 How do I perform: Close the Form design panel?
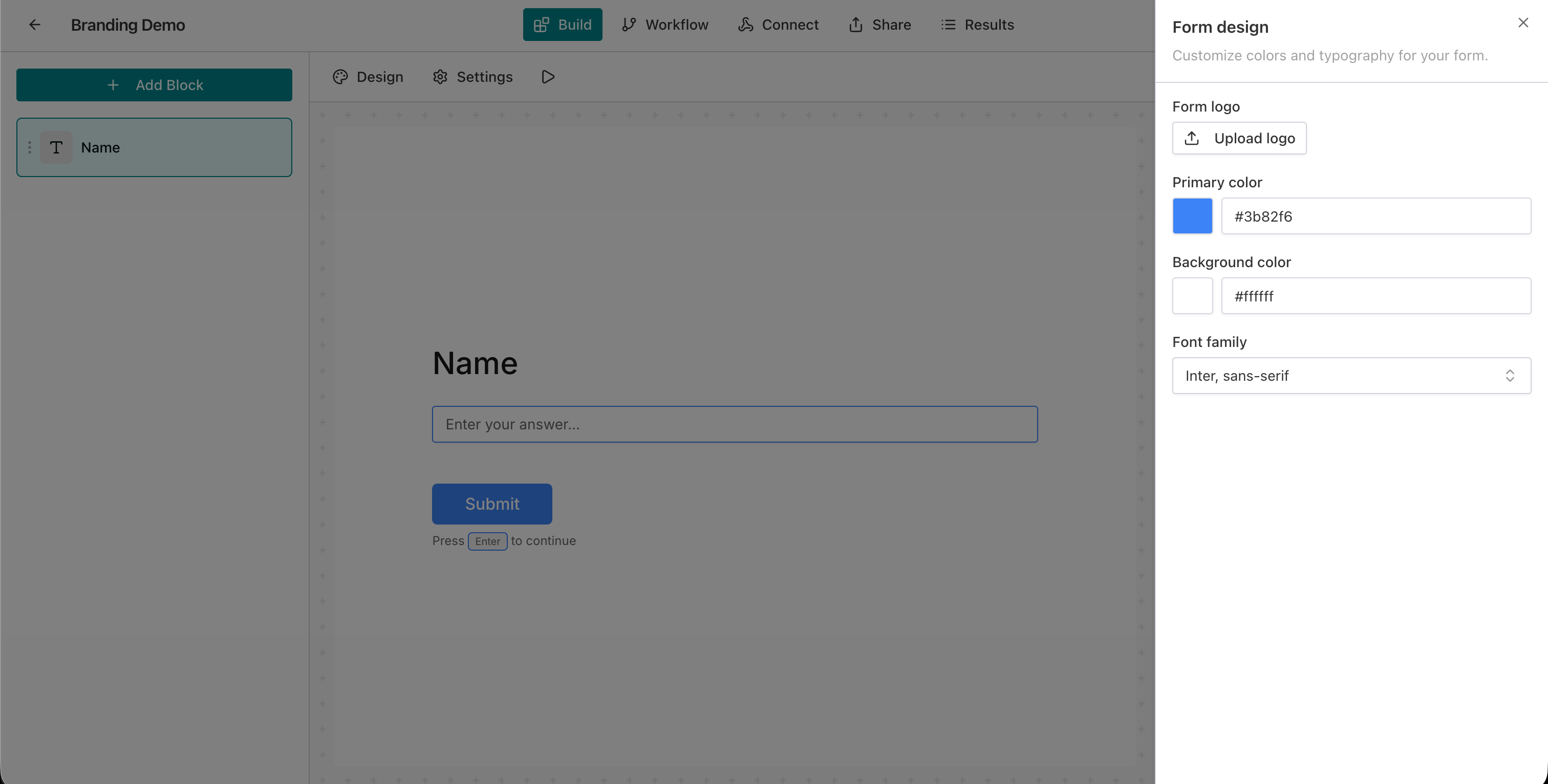(x=1523, y=22)
